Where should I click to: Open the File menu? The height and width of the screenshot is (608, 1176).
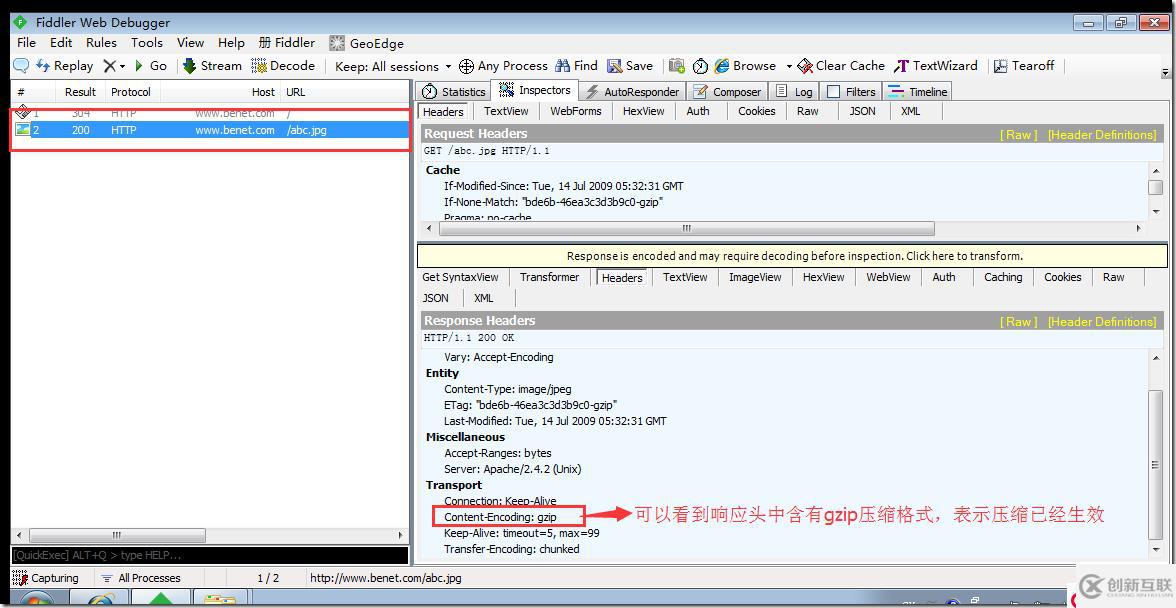coord(26,43)
